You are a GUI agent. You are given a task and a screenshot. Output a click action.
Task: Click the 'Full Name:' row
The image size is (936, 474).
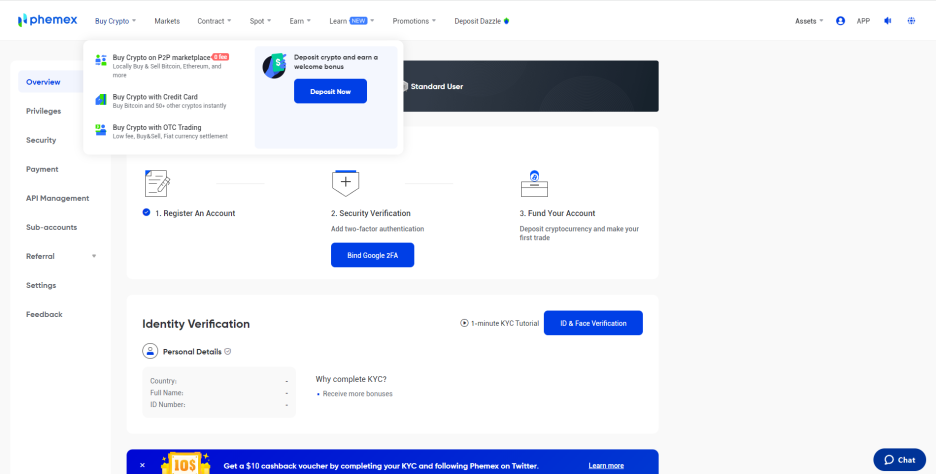point(219,393)
